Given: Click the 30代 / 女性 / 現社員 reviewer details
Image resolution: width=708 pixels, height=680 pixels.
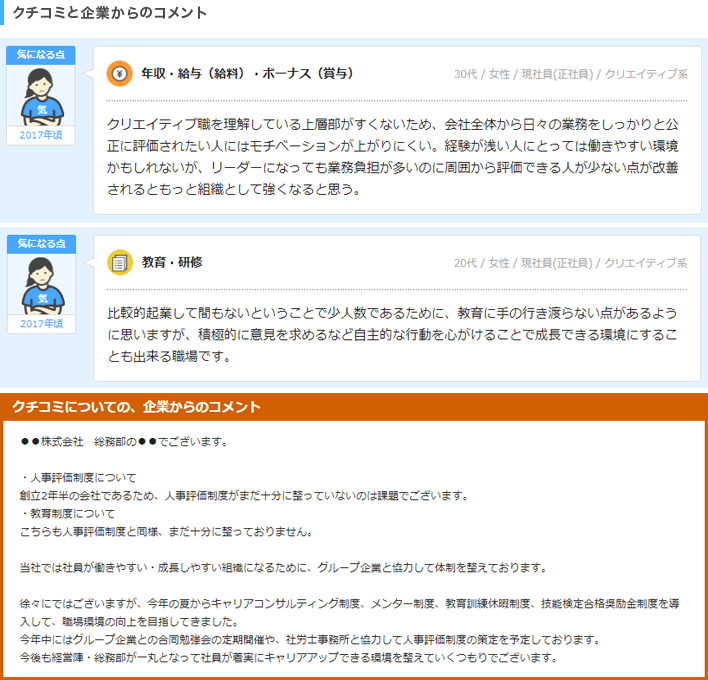Looking at the screenshot, I should coord(570,74).
